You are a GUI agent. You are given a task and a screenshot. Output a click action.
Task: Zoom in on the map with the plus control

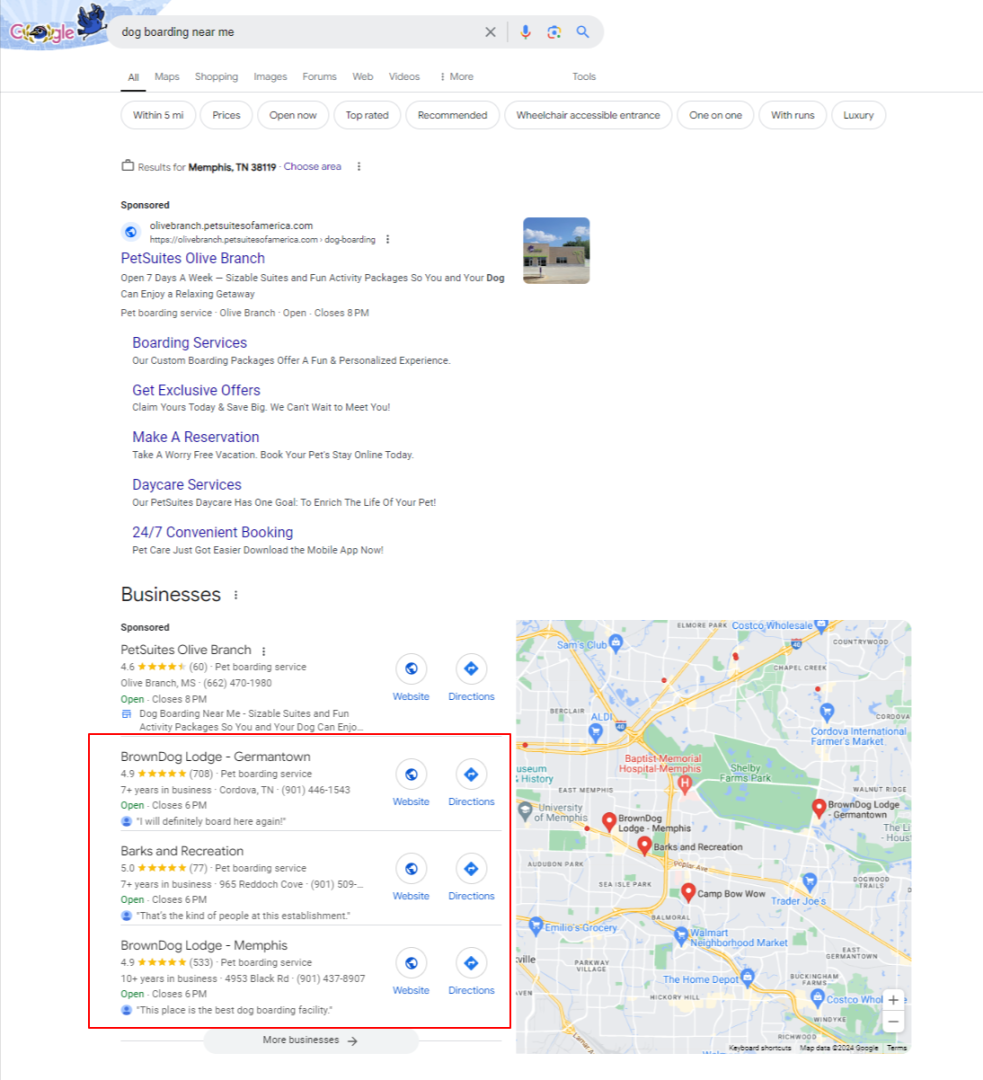[x=894, y=999]
